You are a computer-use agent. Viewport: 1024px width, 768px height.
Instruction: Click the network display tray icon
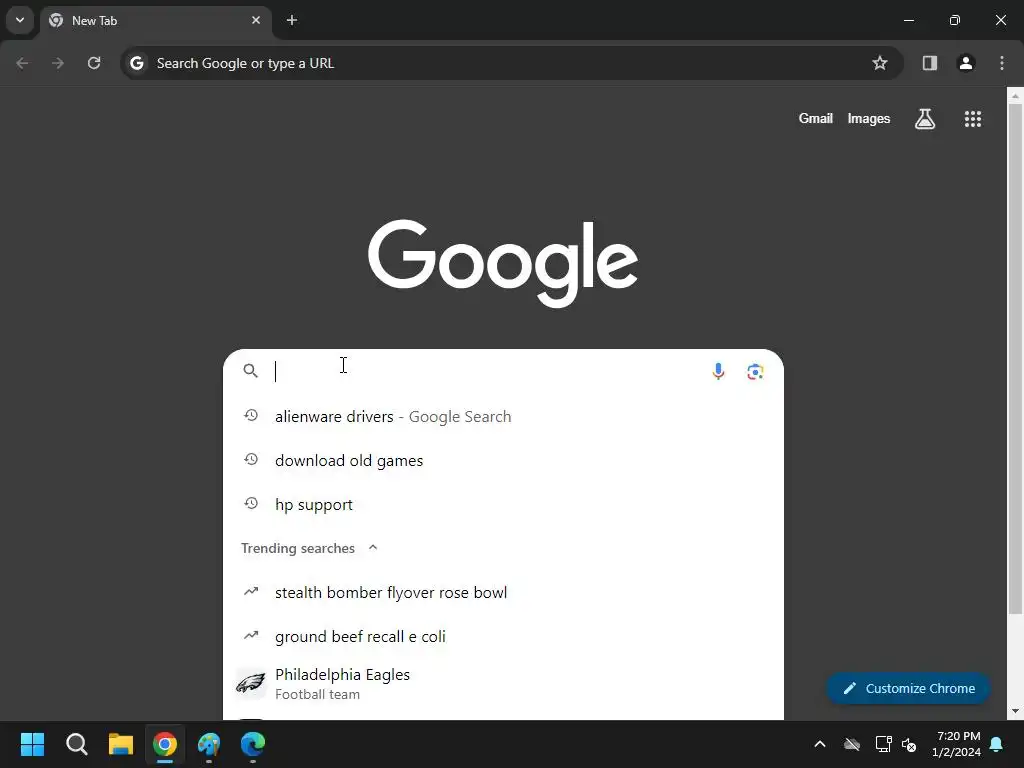point(883,744)
